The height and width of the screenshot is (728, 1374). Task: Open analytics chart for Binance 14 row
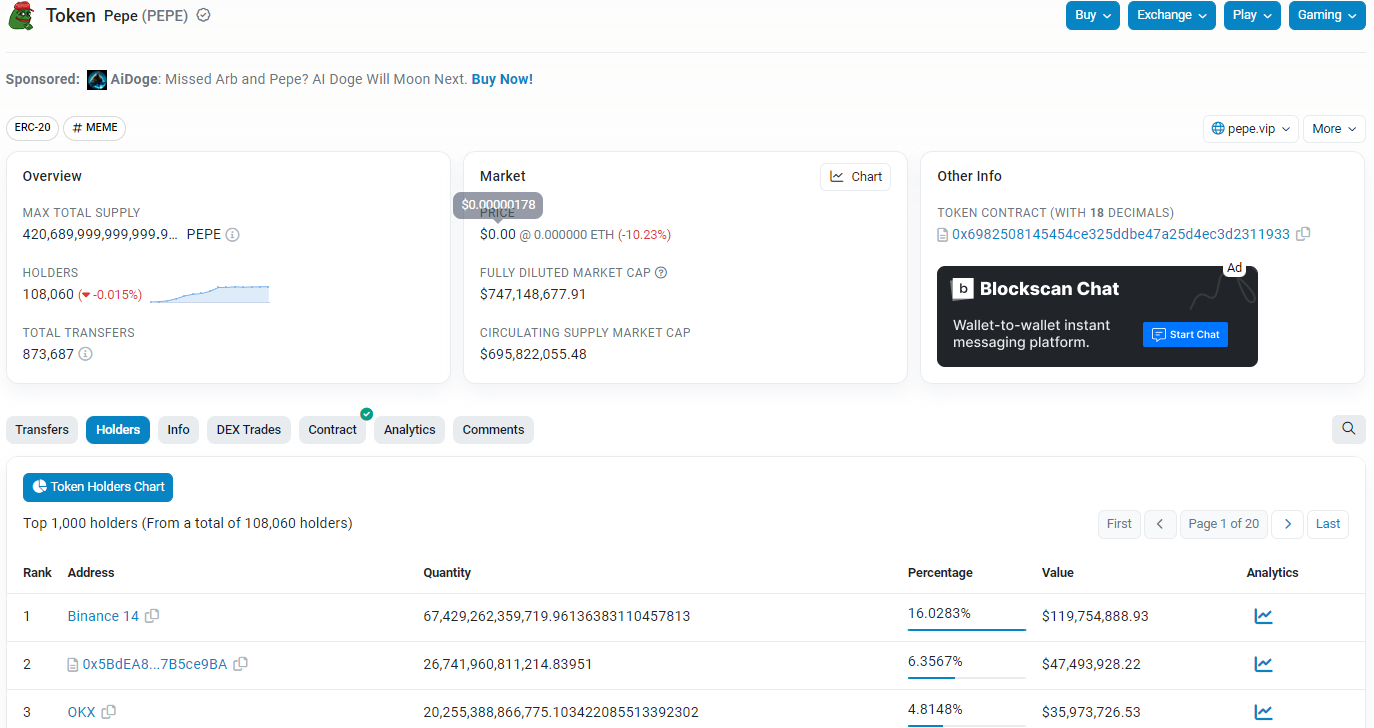(x=1263, y=616)
